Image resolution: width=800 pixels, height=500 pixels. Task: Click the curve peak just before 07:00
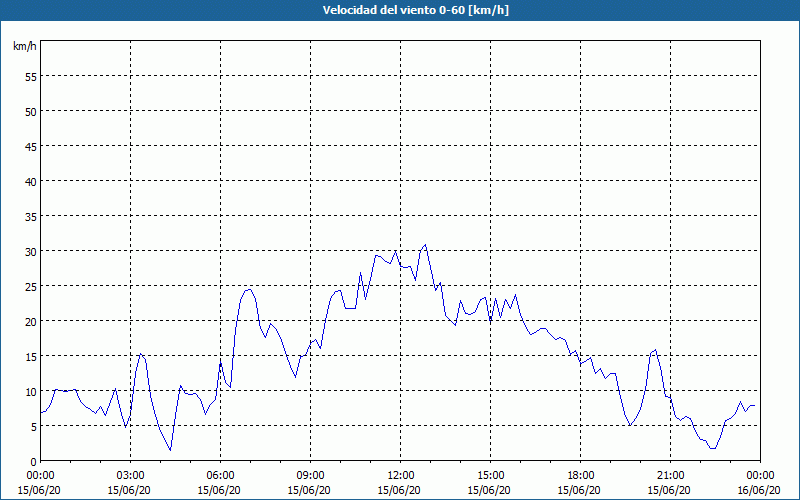tap(249, 289)
